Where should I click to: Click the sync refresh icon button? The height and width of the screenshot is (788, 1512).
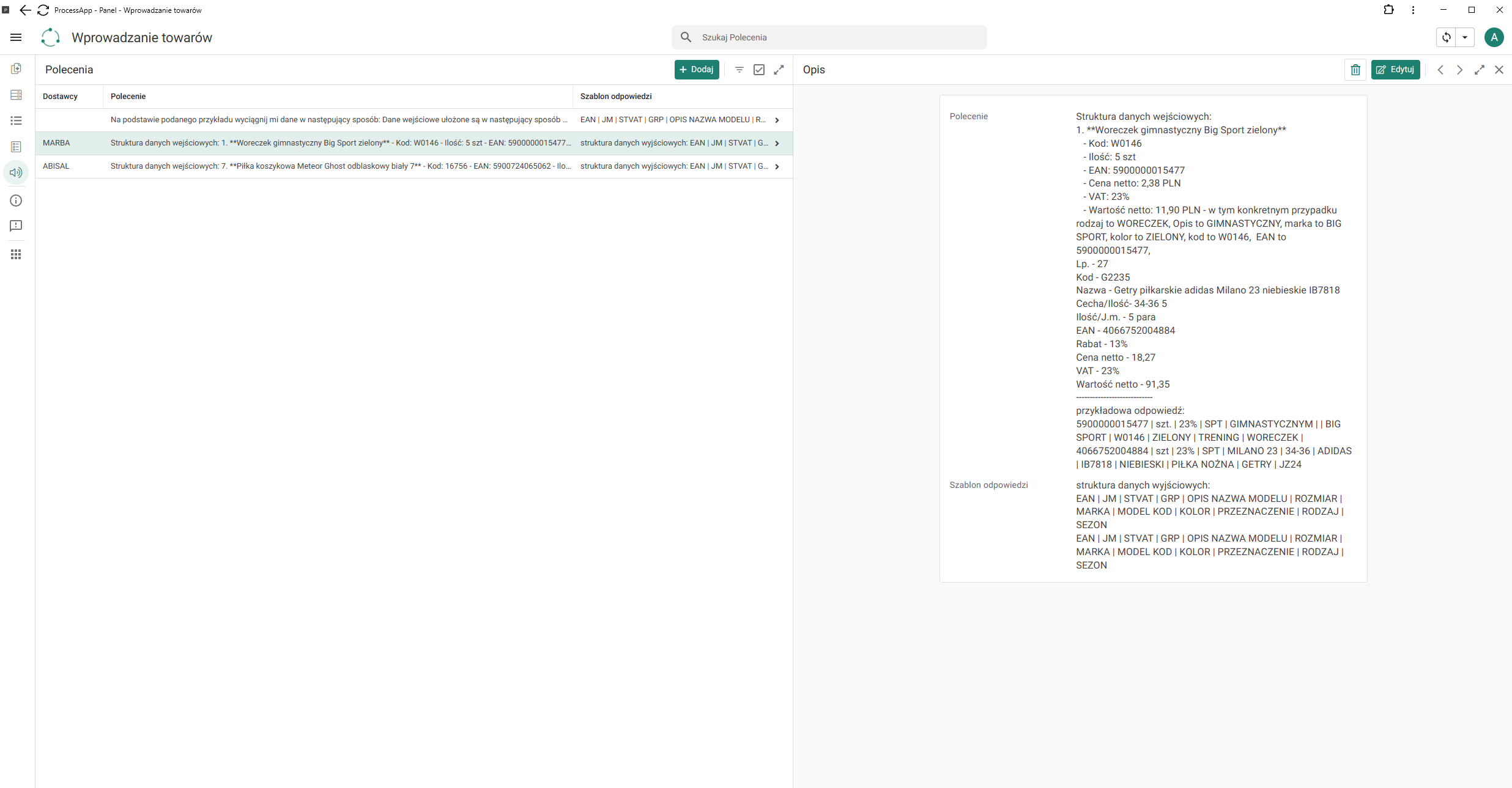pos(1446,37)
